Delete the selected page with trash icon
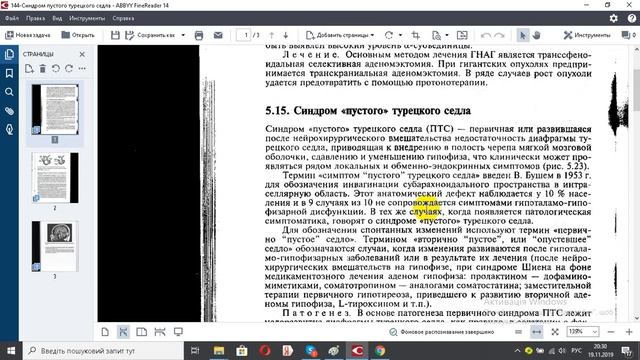This screenshot has height=360, width=640. click(x=42, y=69)
